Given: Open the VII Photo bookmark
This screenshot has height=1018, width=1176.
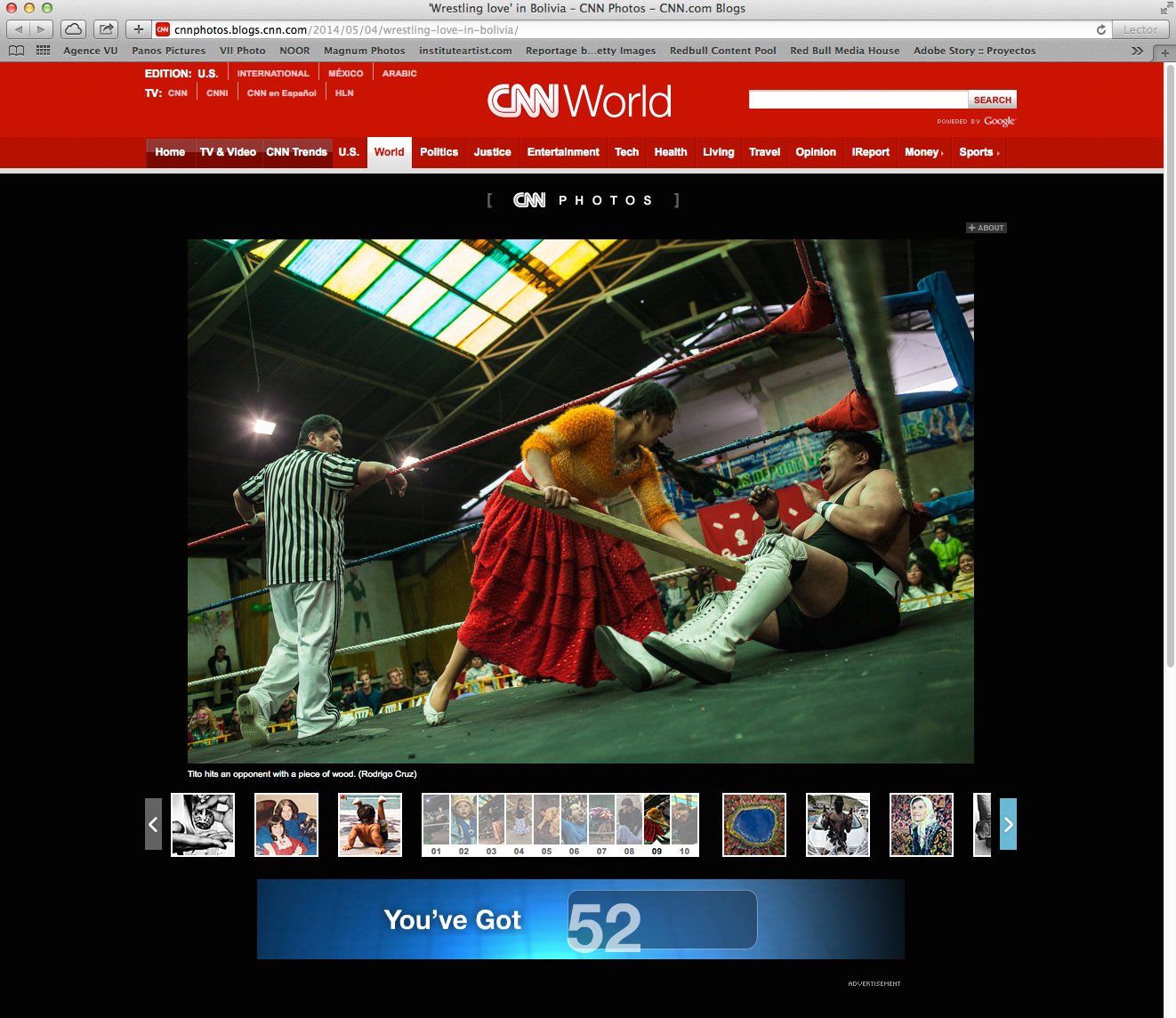Looking at the screenshot, I should tap(242, 51).
